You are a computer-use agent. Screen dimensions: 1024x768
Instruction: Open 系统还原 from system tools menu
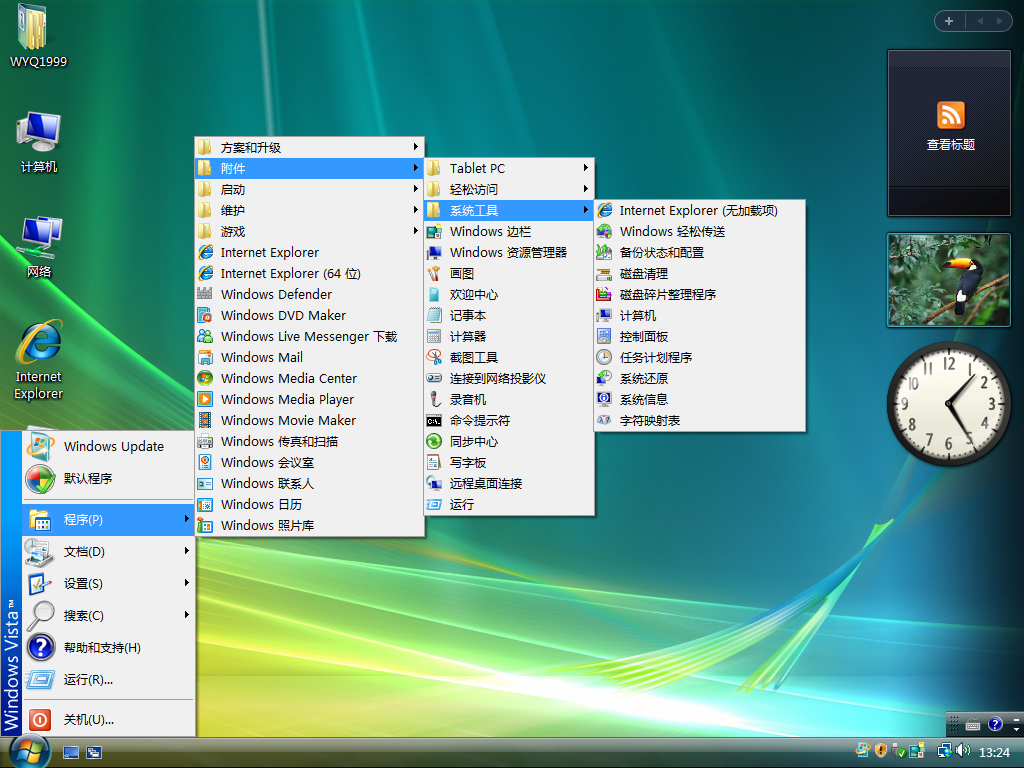click(x=644, y=378)
